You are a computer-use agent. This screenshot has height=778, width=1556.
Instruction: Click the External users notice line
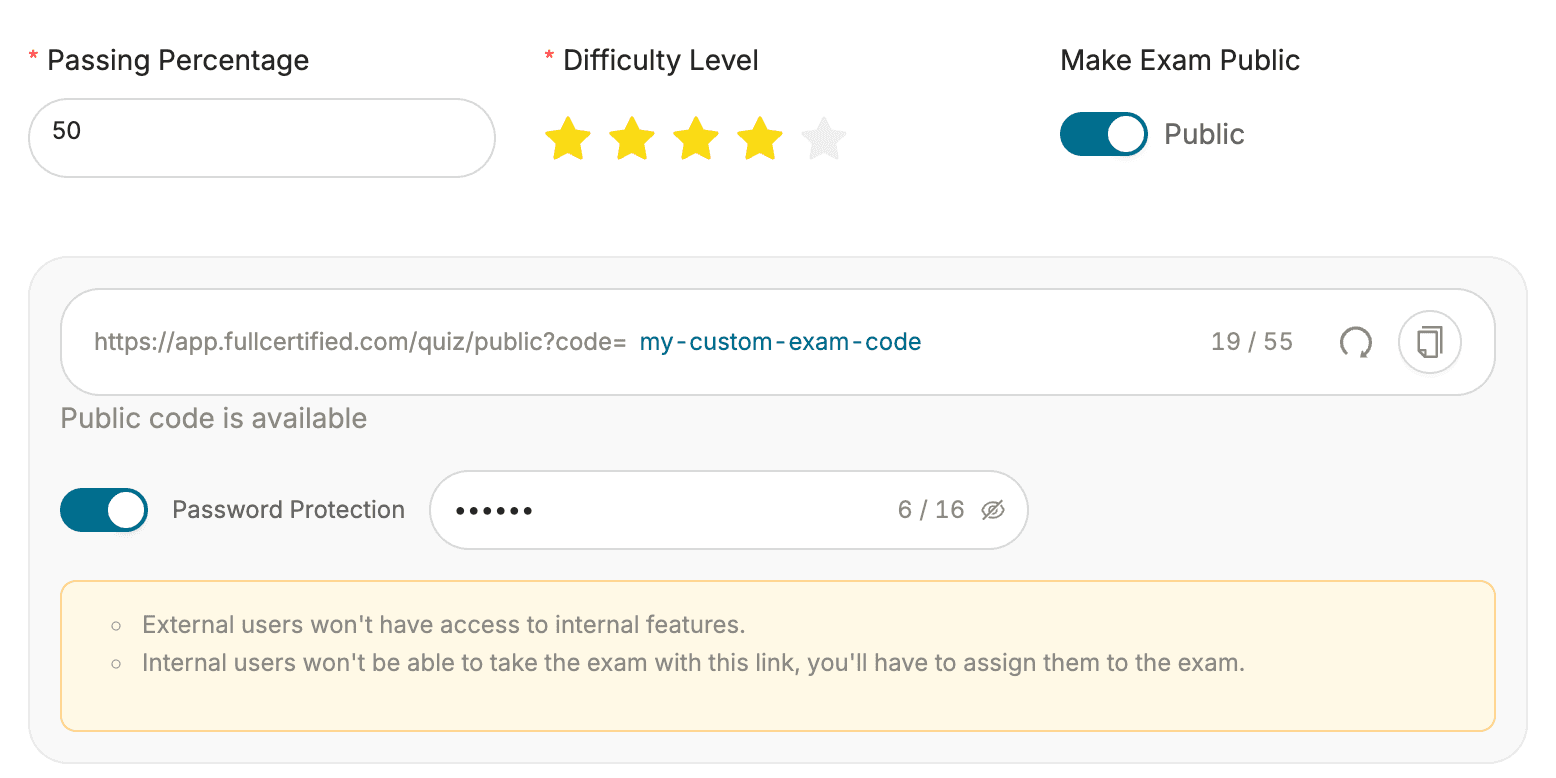pos(444,625)
